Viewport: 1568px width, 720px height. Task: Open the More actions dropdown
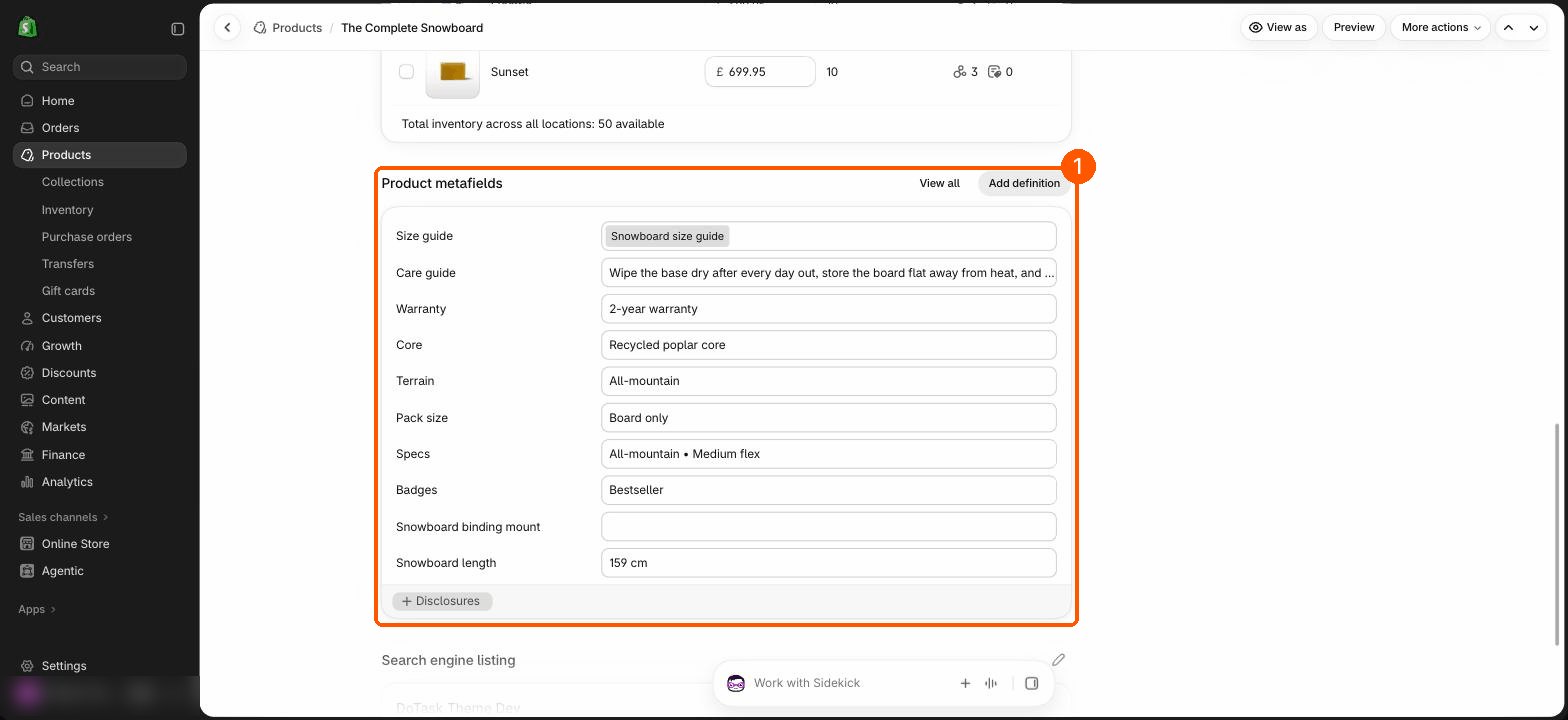[1441, 28]
